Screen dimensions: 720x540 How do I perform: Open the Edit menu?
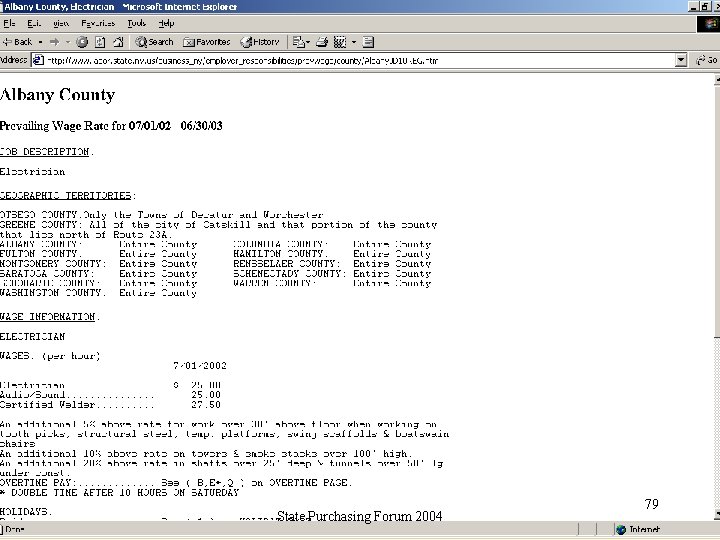[x=34, y=23]
